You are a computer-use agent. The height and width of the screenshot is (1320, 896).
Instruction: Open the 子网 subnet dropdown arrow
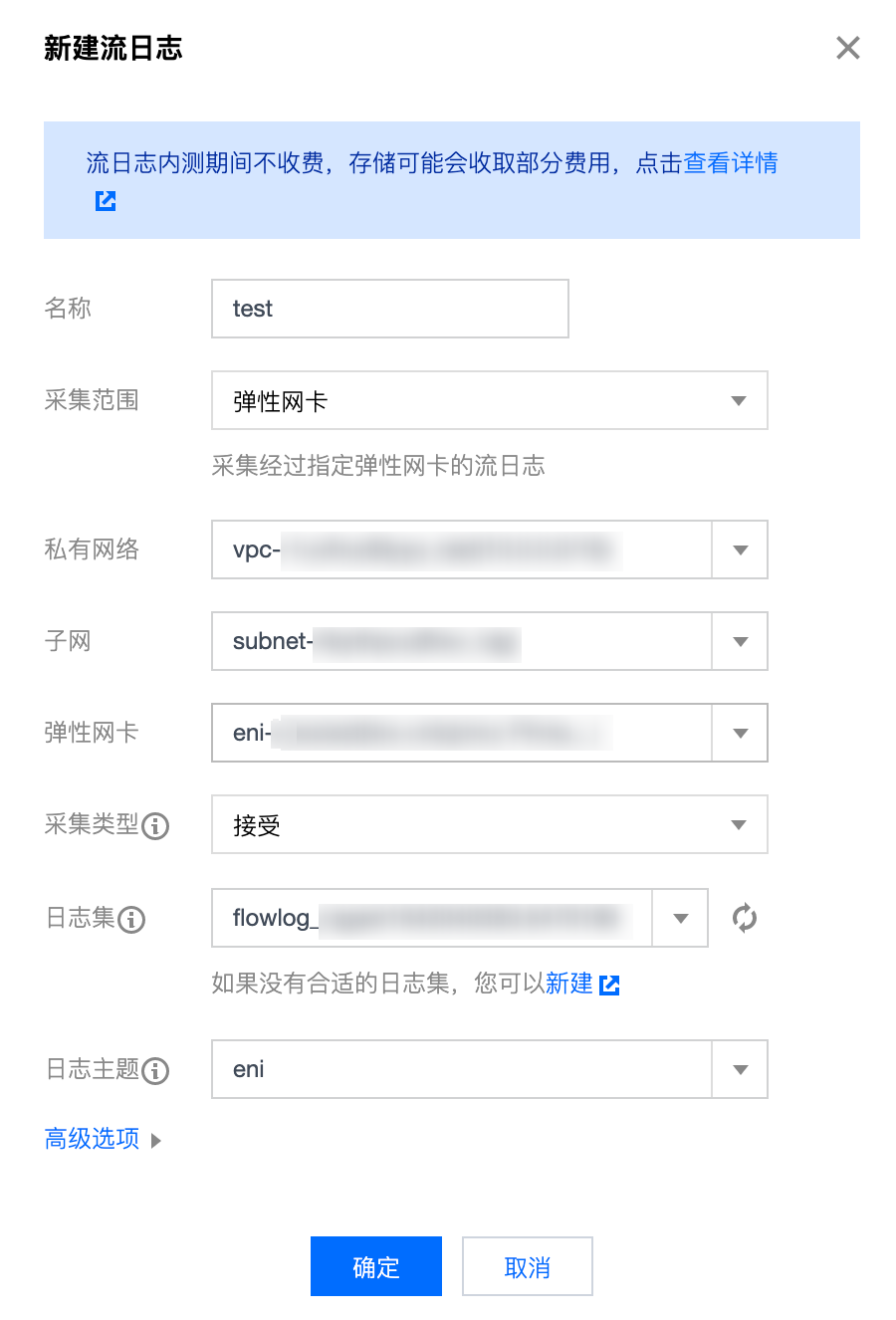point(740,641)
